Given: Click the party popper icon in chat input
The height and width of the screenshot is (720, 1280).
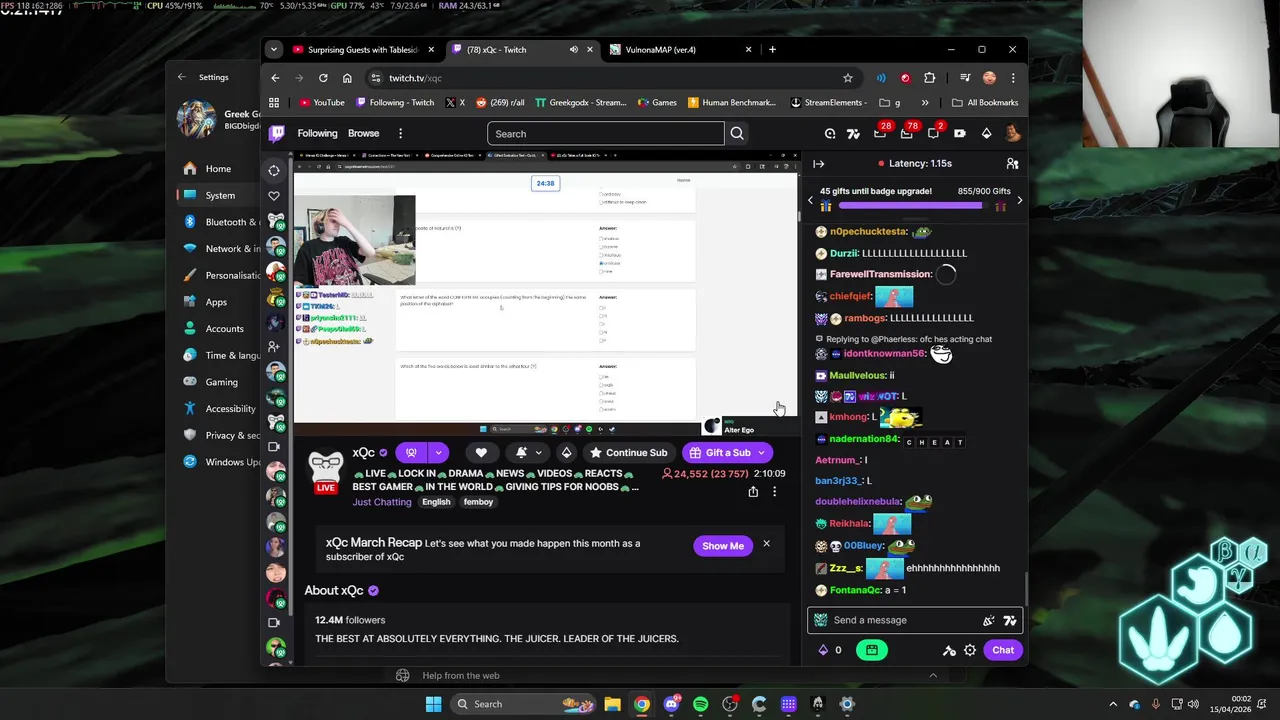Looking at the screenshot, I should [x=989, y=621].
